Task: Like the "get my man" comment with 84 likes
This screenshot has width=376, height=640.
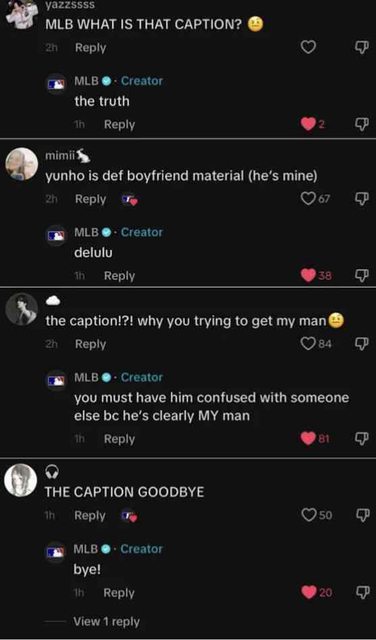Action: point(308,344)
